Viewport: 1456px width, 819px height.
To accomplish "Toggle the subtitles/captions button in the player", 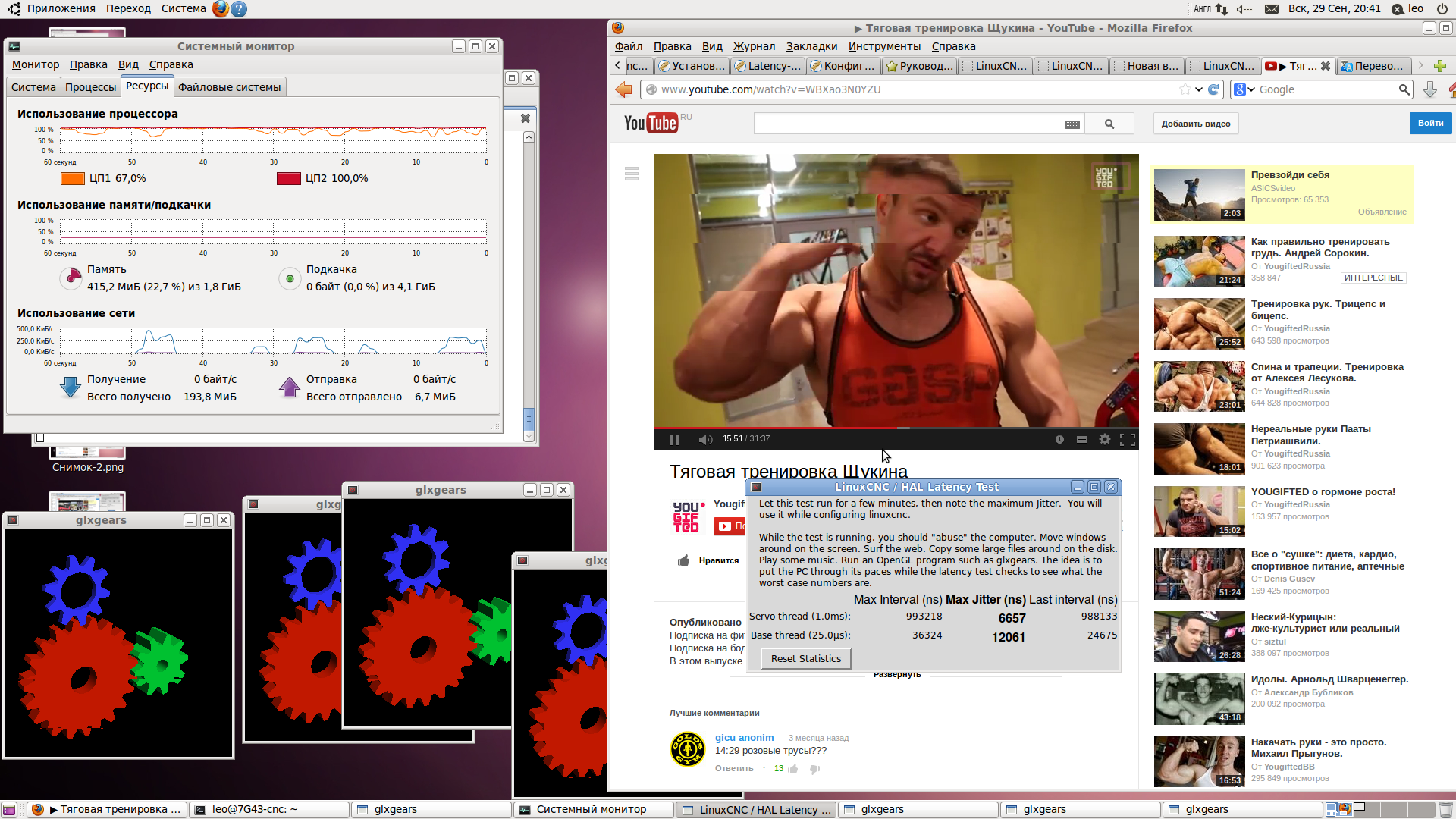I will [1082, 439].
